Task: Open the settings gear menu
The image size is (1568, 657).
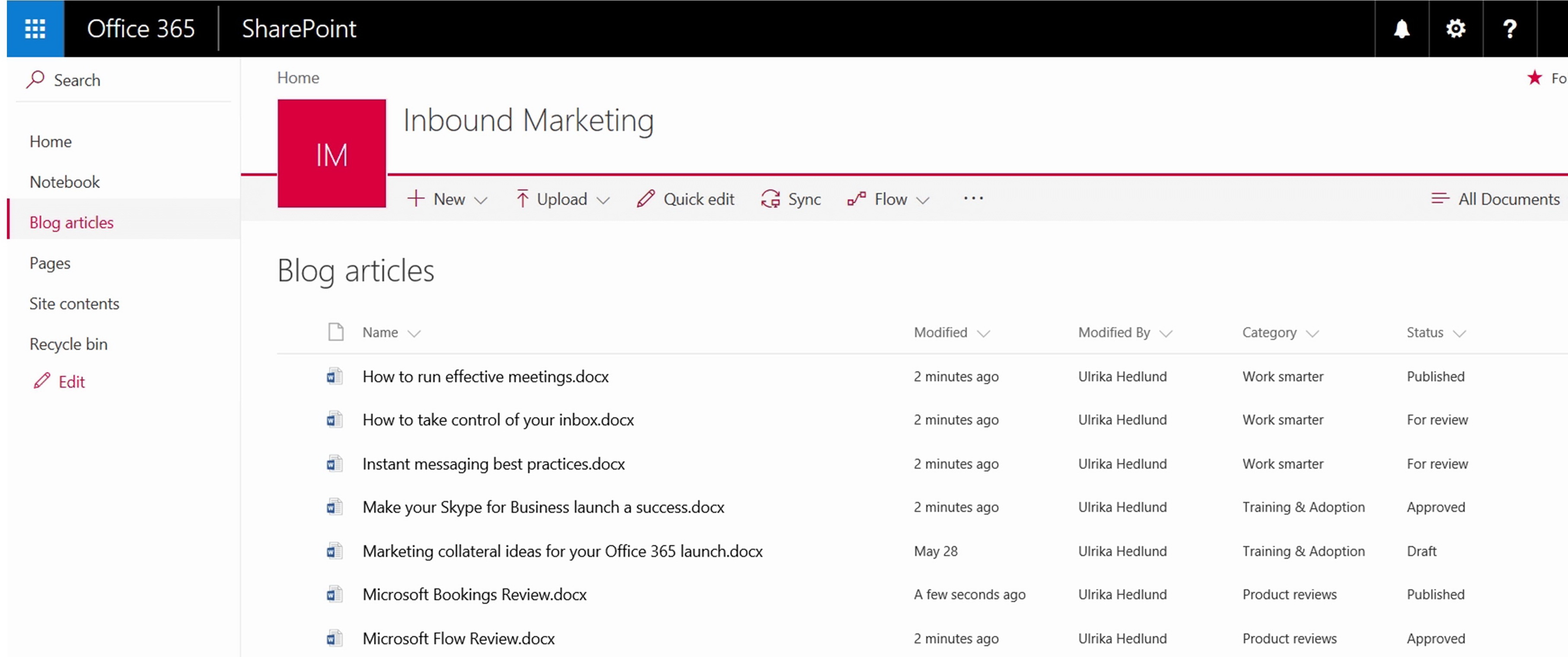Action: coord(1455,29)
